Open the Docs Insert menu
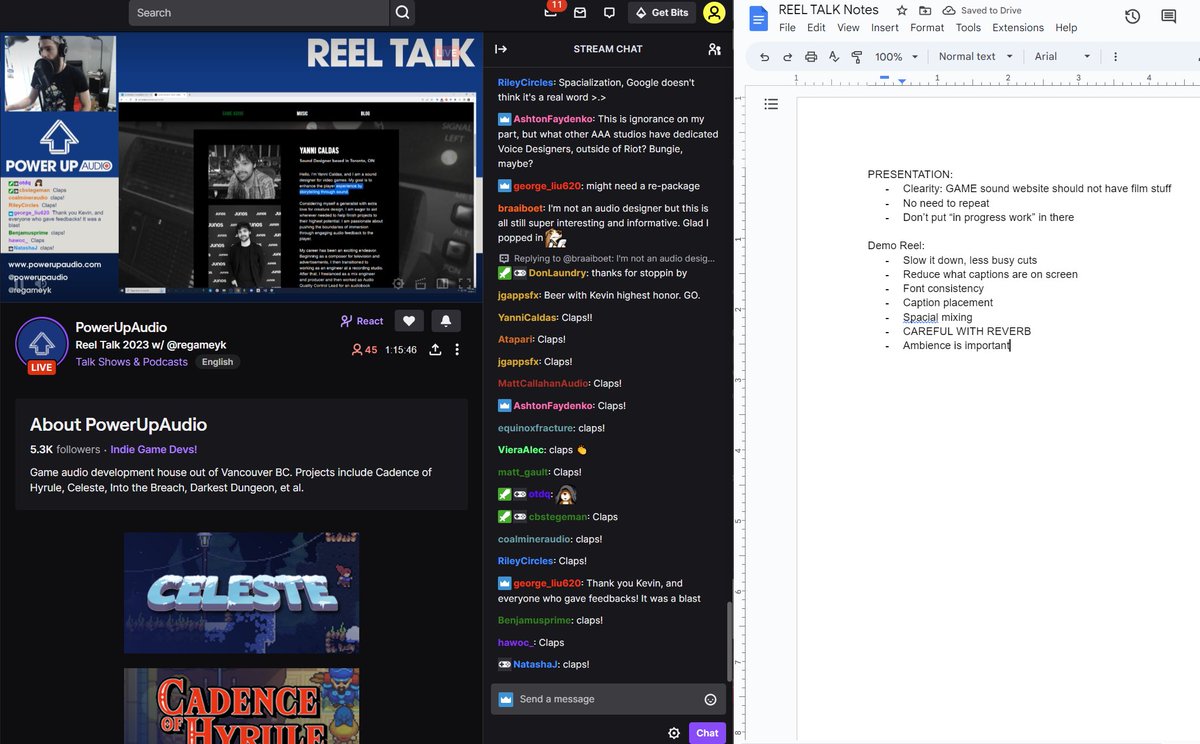1200x744 pixels. point(885,28)
